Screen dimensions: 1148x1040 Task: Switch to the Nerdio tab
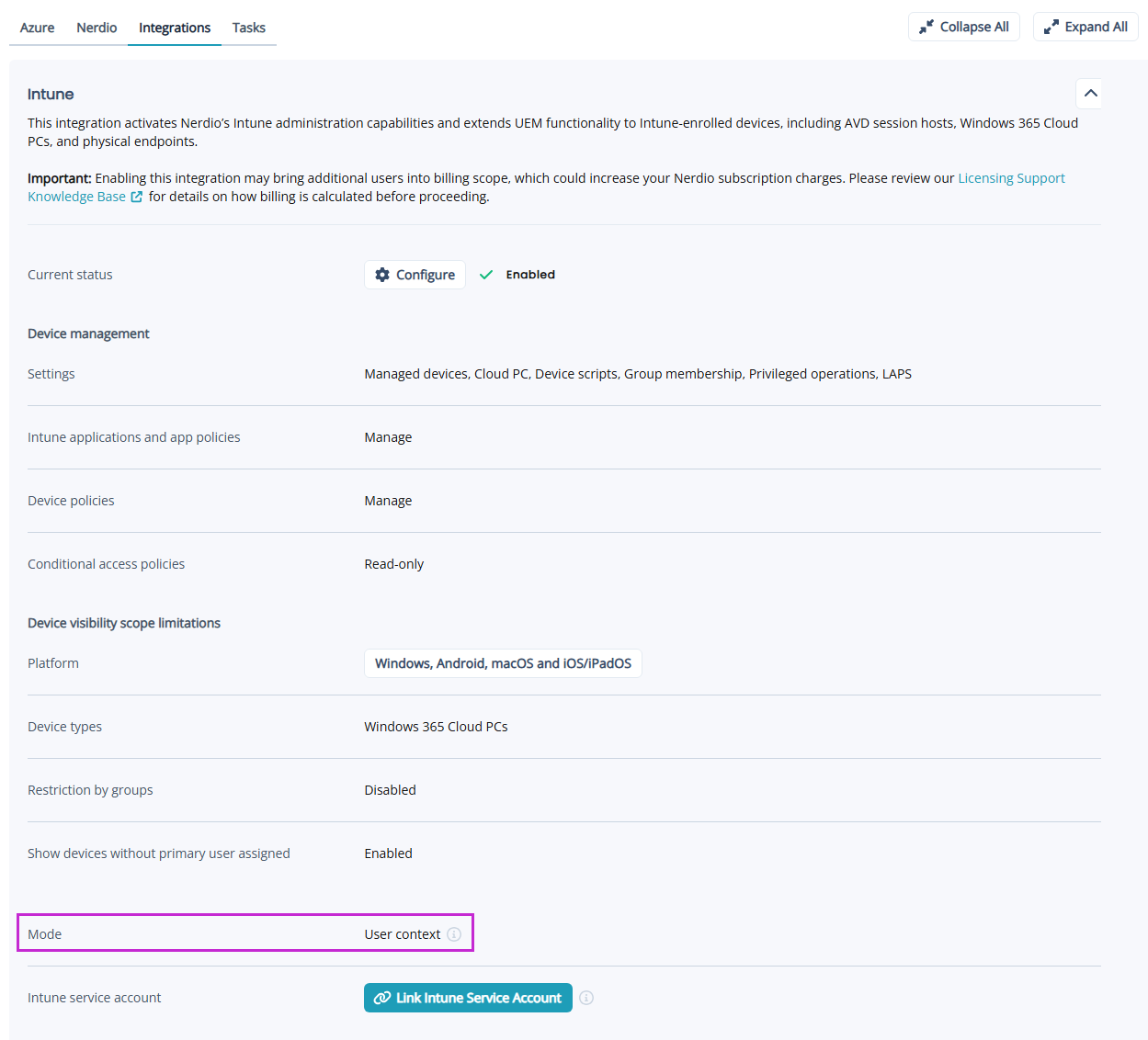pyautogui.click(x=96, y=28)
